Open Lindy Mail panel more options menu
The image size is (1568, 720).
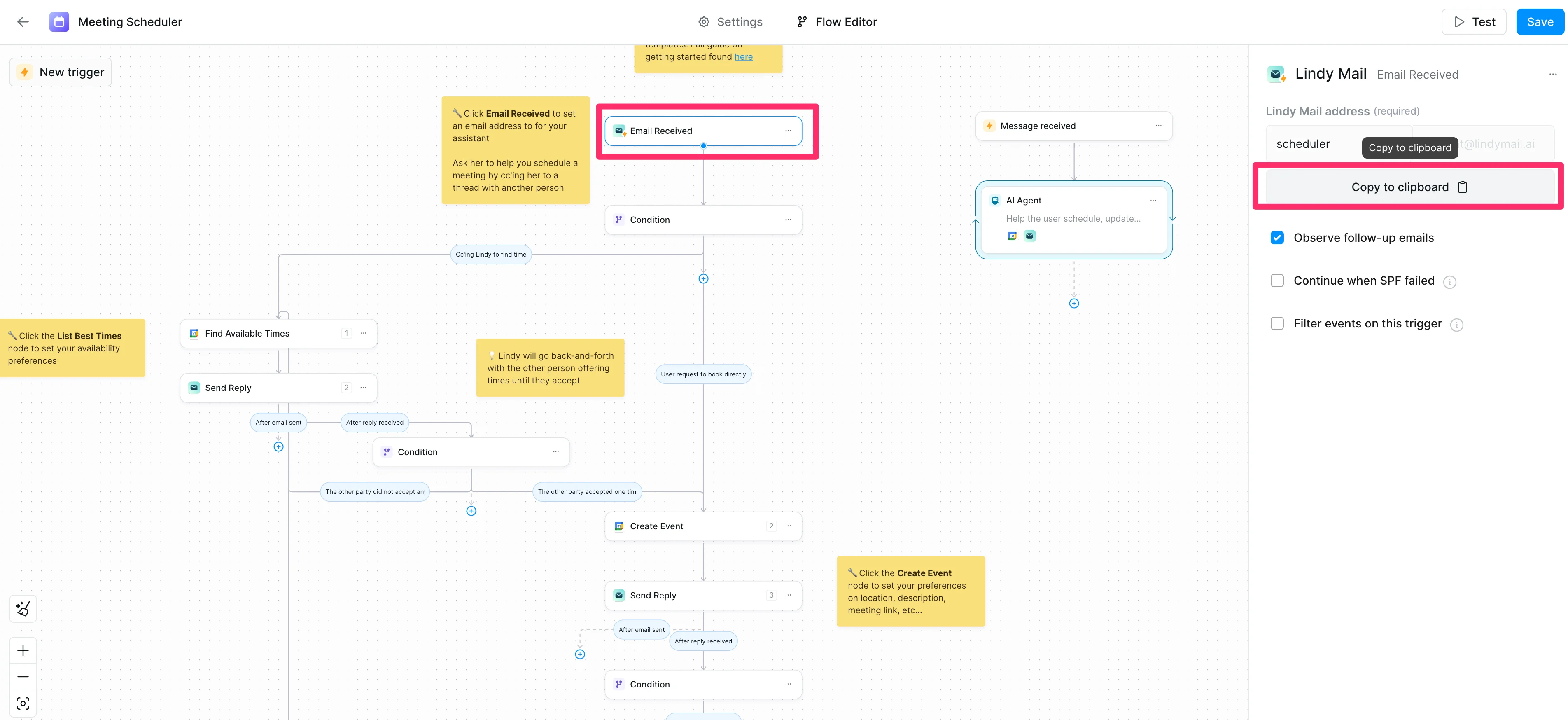point(1552,74)
